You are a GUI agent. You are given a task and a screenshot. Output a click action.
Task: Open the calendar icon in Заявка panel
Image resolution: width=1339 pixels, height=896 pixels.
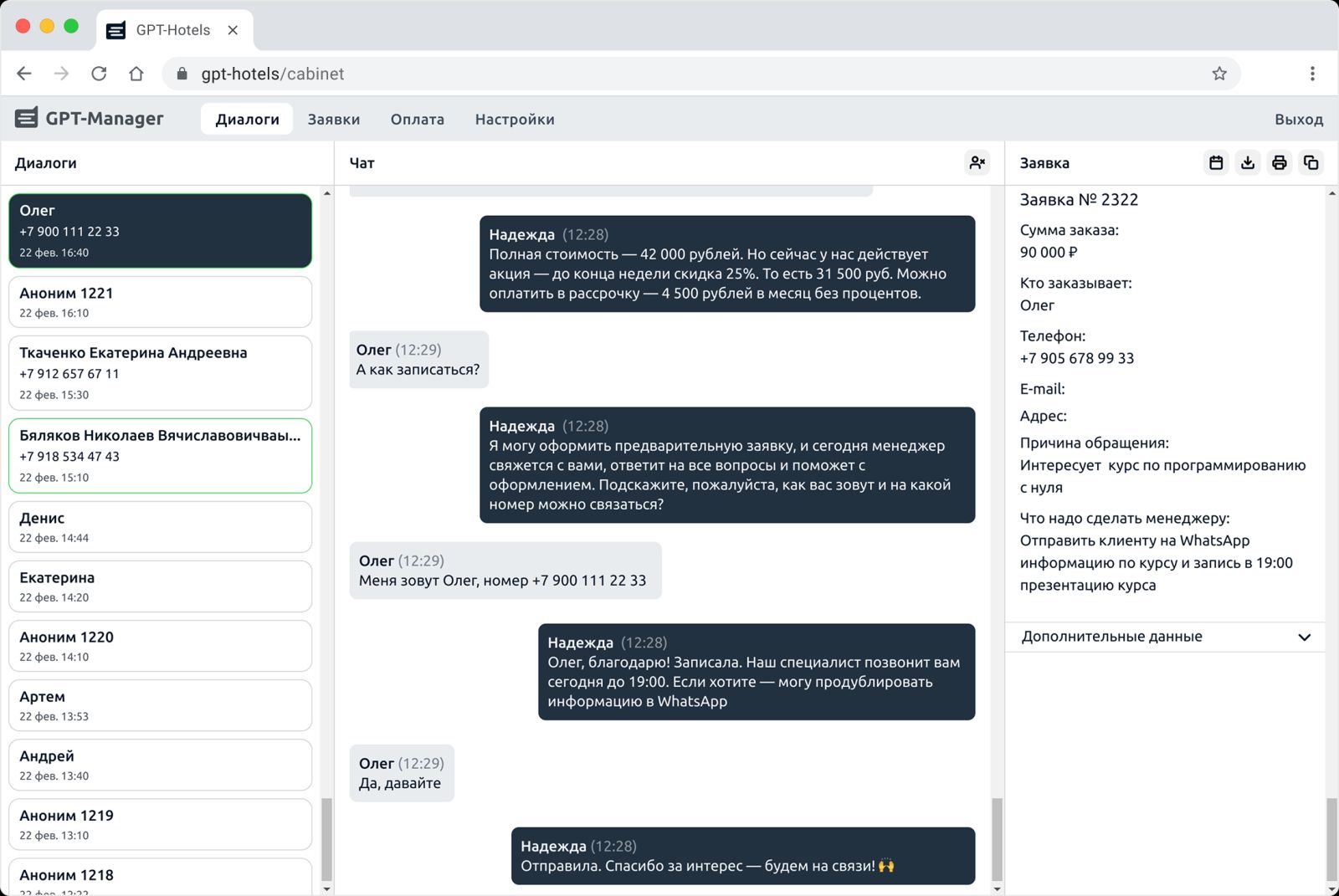(1216, 162)
